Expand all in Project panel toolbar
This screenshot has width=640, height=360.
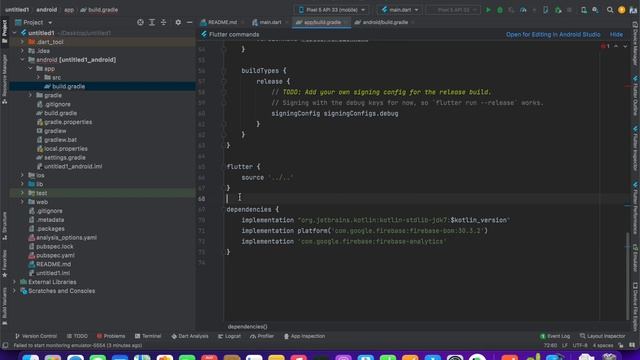[x=152, y=22]
